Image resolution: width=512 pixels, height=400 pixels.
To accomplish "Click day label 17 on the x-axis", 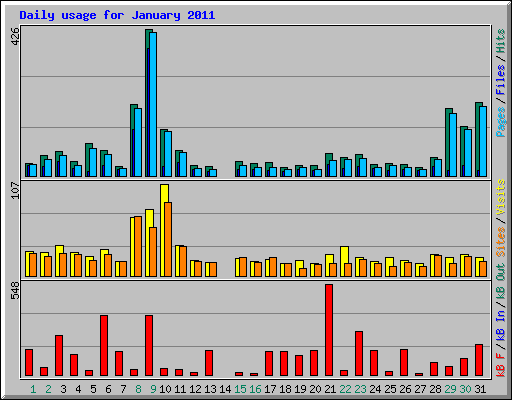I will (x=270, y=389).
